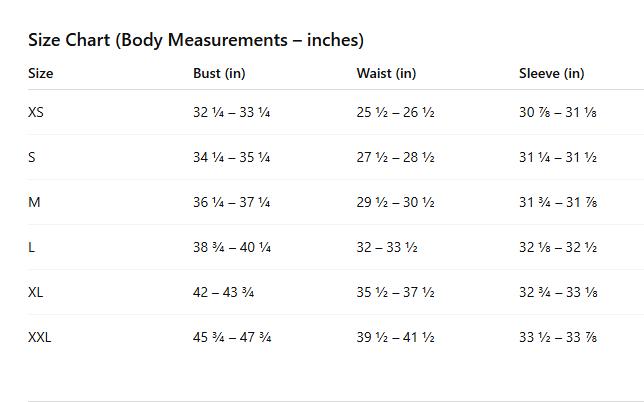Screen dimensions: 644x402
Task: Click the Bust (in) column header
Action: [219, 73]
